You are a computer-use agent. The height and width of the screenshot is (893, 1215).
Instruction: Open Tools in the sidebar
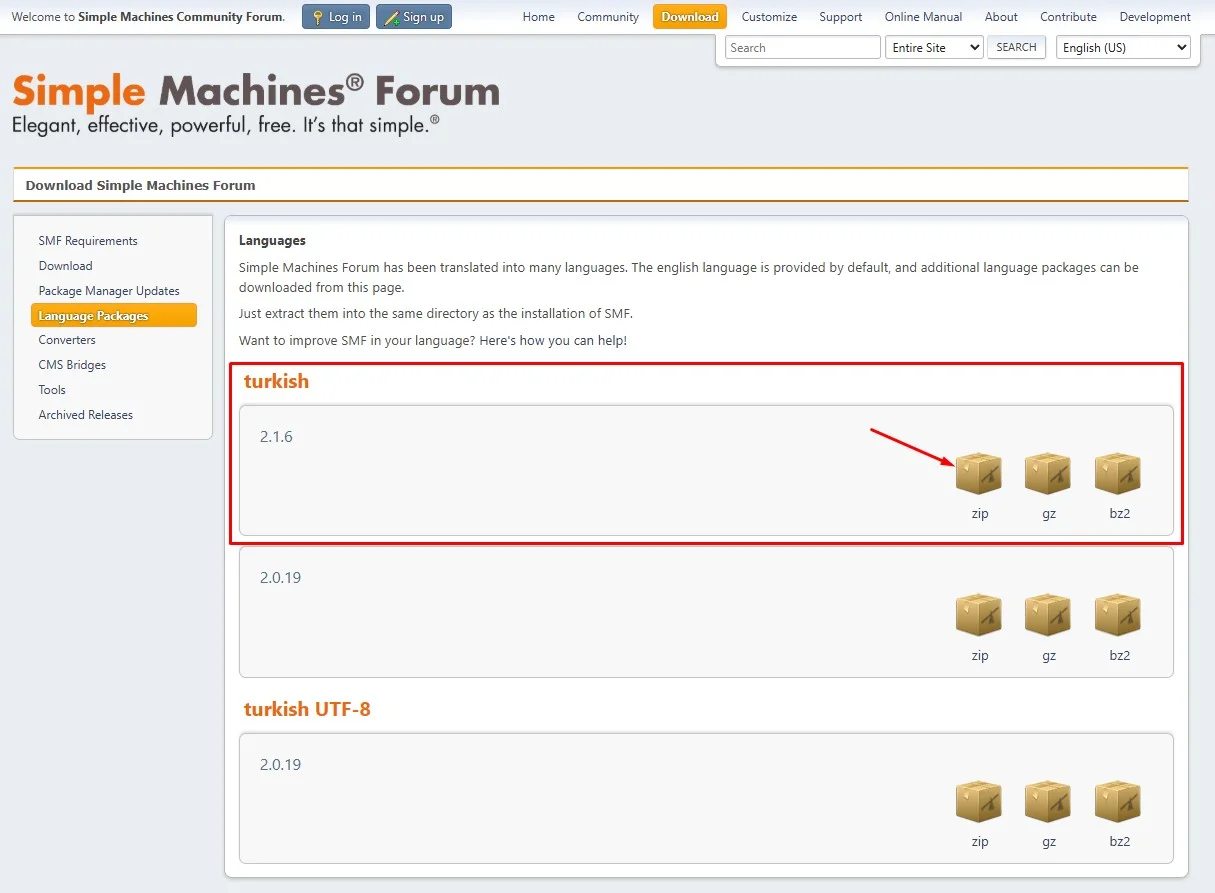[52, 390]
